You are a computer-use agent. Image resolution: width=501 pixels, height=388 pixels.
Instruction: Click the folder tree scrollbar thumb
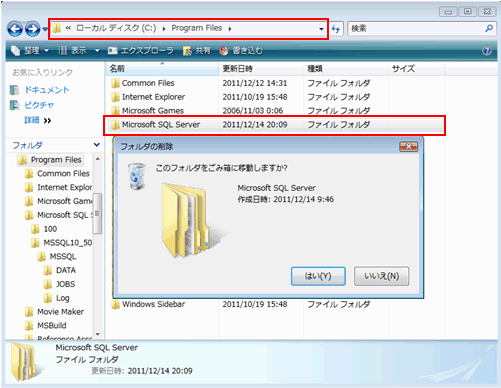[x=97, y=213]
